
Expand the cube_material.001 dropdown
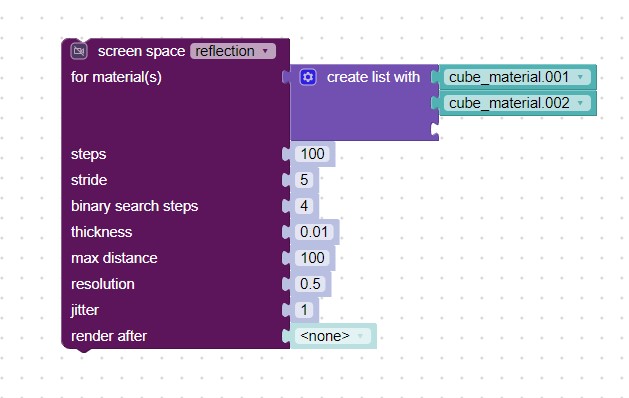[517, 77]
